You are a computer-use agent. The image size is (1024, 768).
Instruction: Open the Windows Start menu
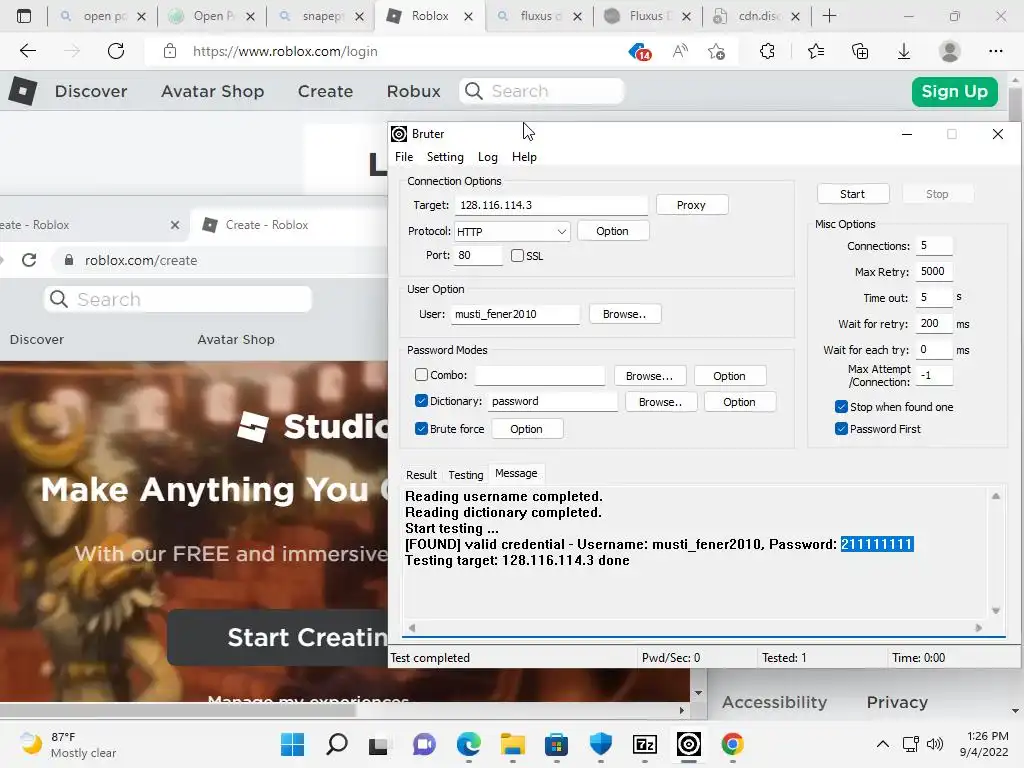pos(292,744)
